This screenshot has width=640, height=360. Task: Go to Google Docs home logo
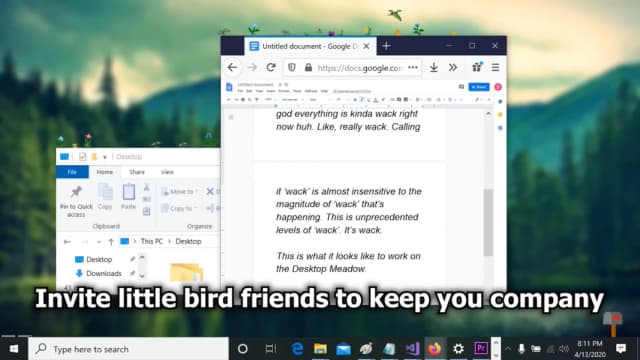(229, 87)
